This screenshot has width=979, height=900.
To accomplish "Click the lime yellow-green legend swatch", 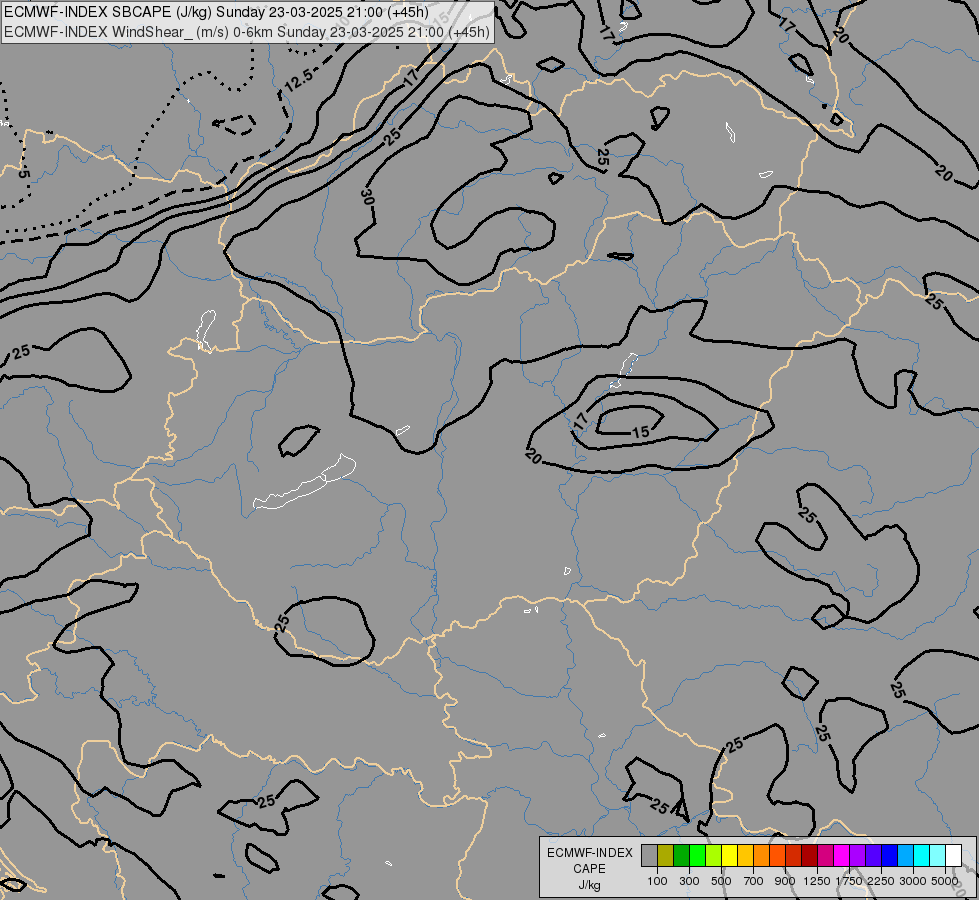I will 714,855.
